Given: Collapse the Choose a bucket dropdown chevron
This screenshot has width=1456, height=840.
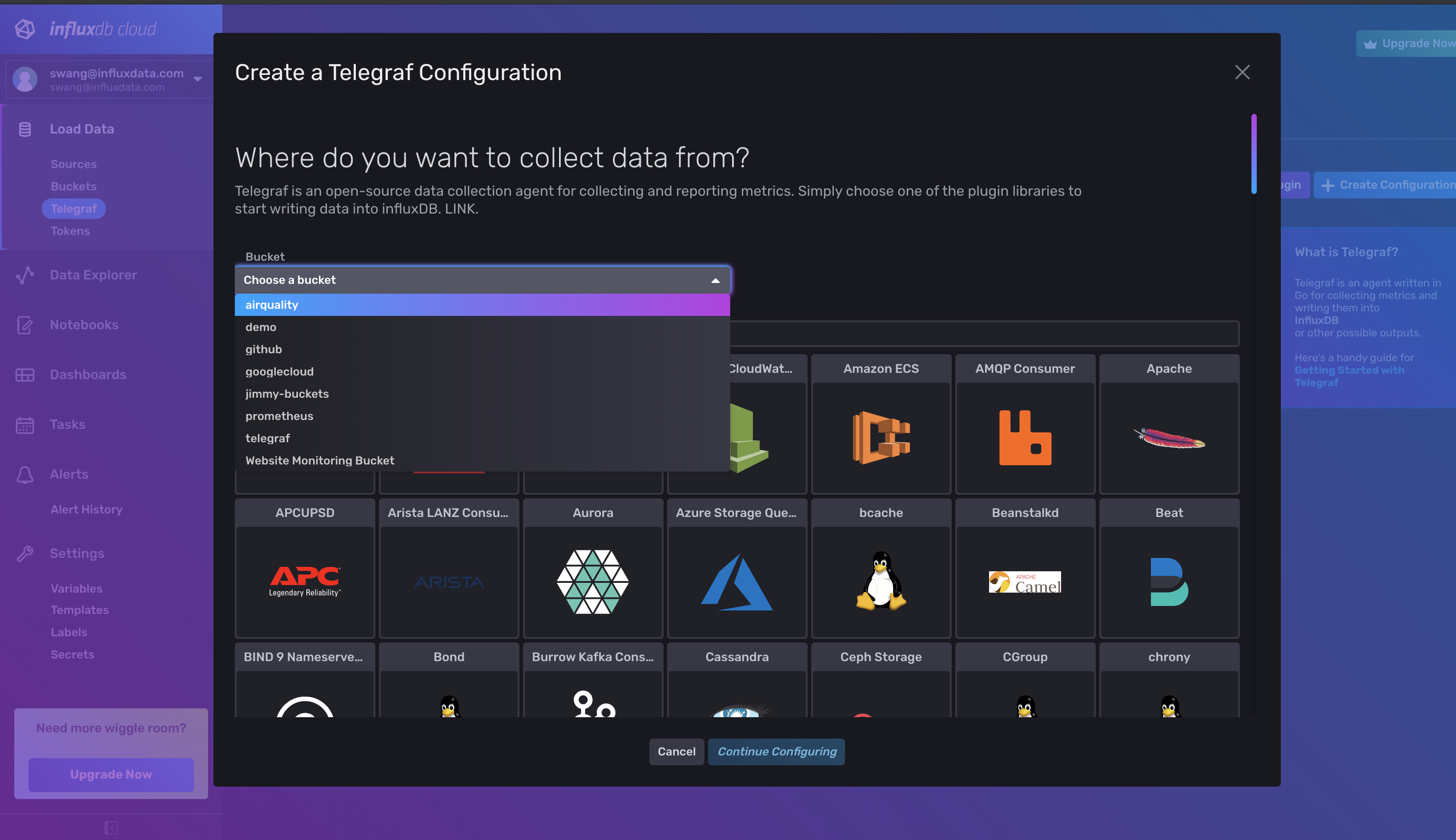Looking at the screenshot, I should 715,280.
